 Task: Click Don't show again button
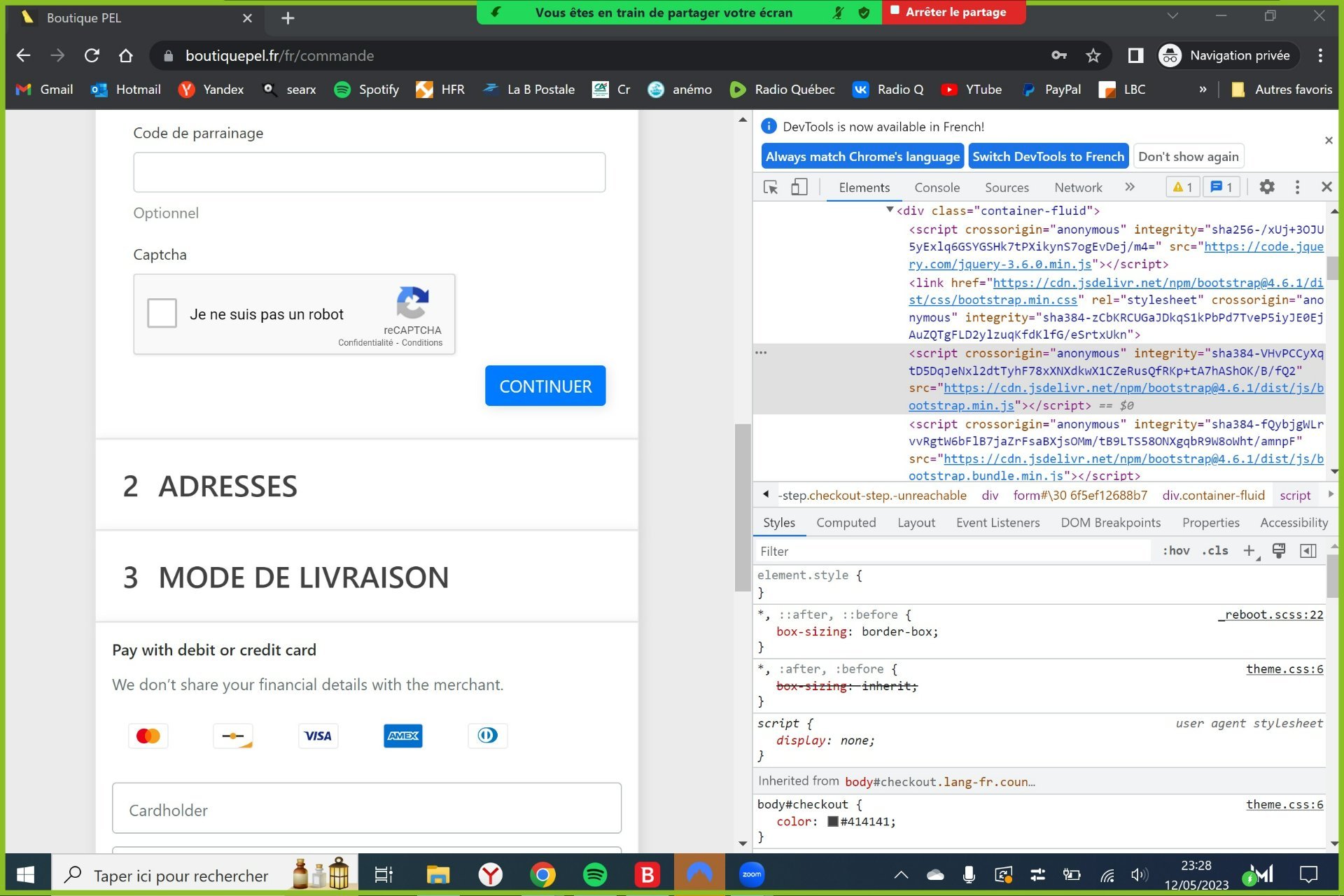pyautogui.click(x=1188, y=157)
